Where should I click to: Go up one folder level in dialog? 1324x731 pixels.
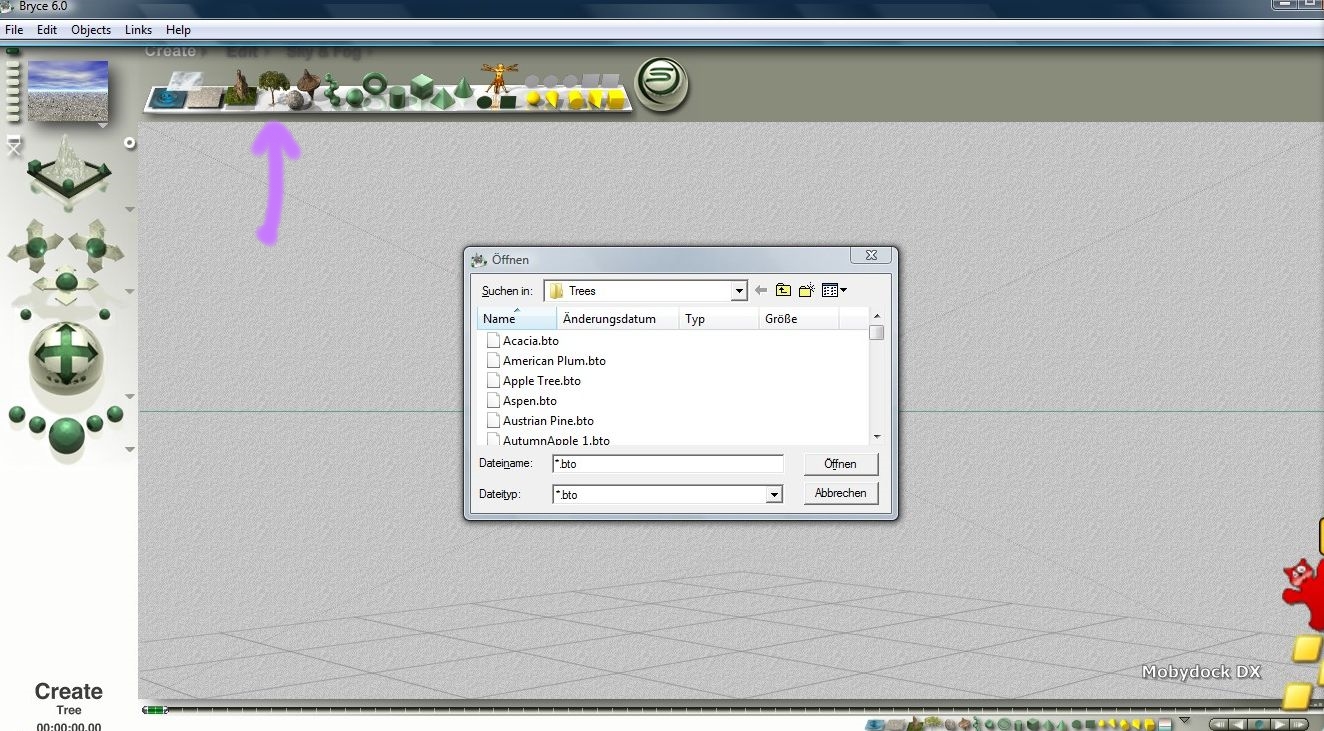tap(783, 291)
